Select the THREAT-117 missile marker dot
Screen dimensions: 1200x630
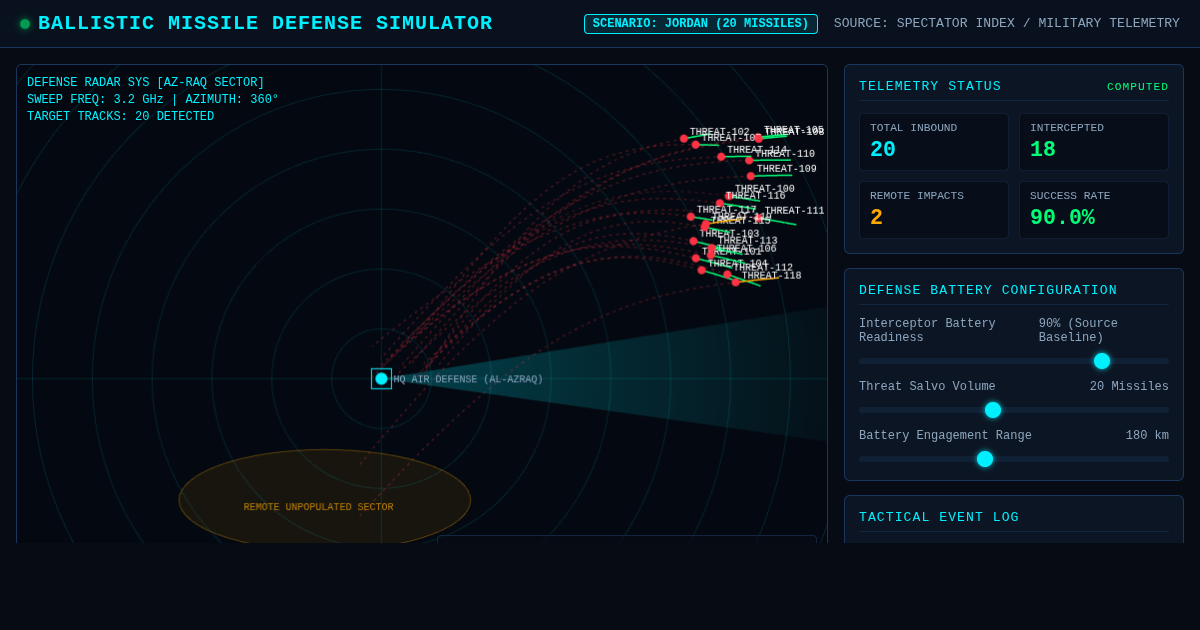[x=691, y=217]
